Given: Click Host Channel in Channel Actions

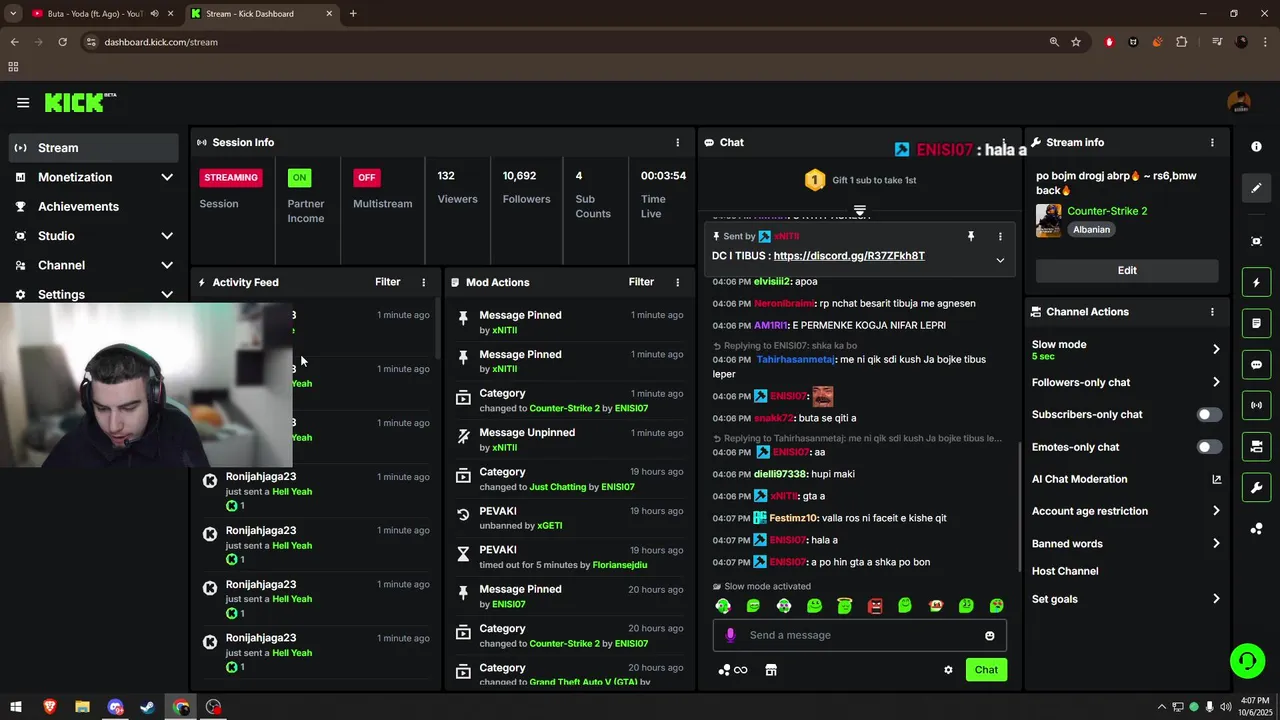Looking at the screenshot, I should (1065, 571).
